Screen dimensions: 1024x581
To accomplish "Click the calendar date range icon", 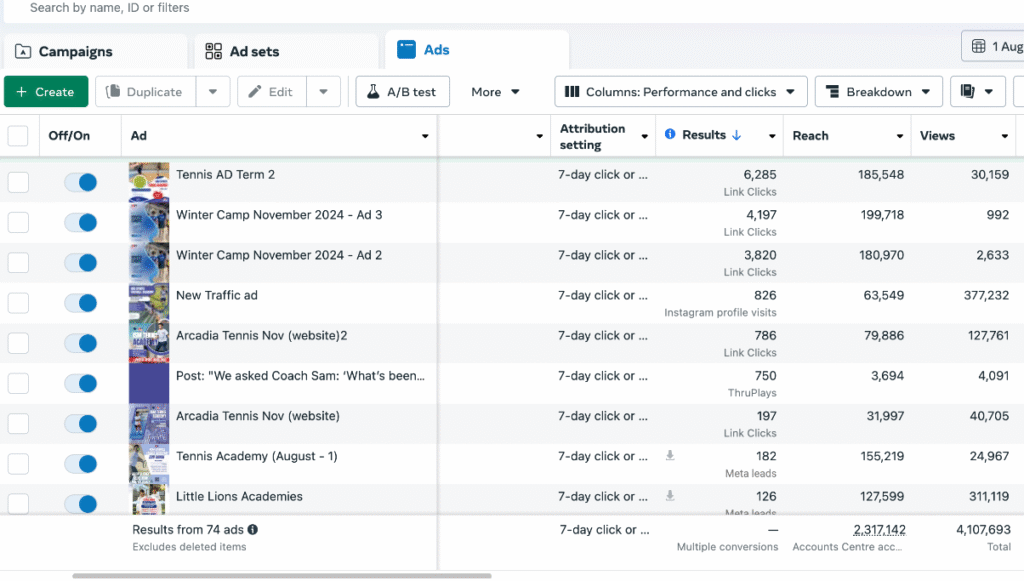I will 978,47.
